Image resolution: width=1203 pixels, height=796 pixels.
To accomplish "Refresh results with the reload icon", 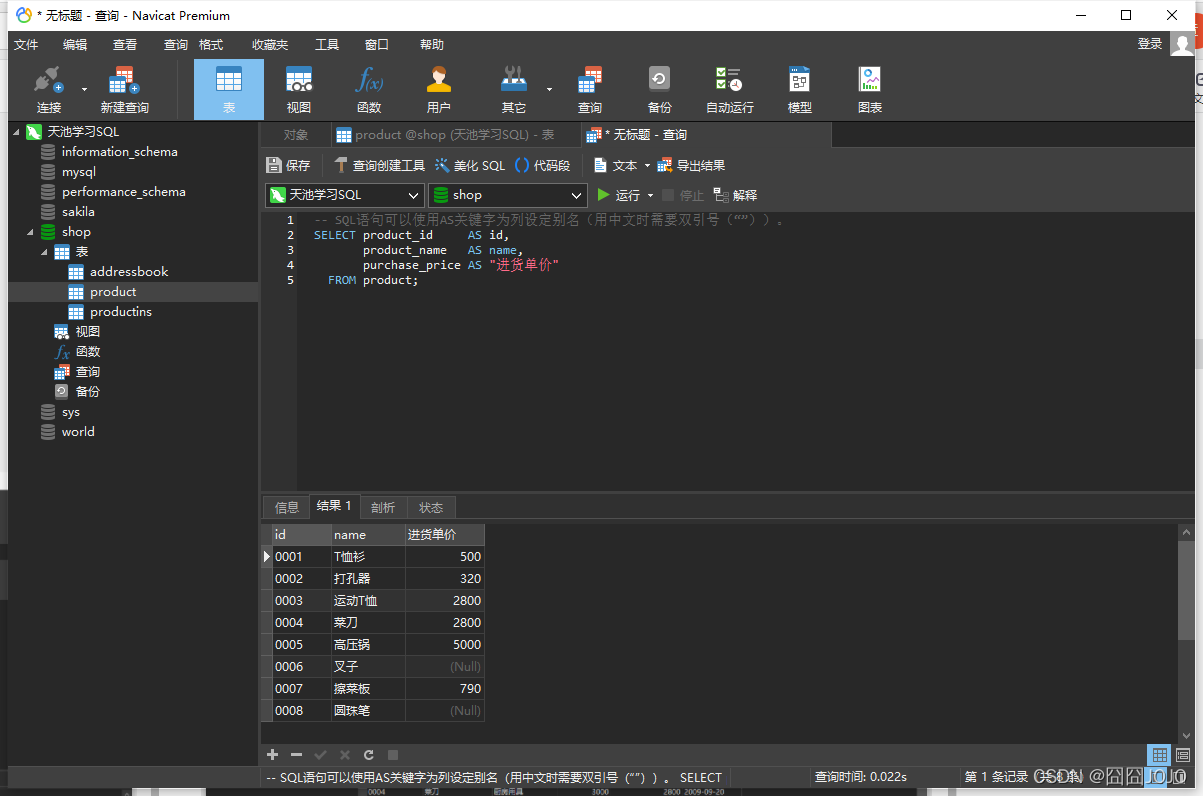I will click(x=368, y=755).
